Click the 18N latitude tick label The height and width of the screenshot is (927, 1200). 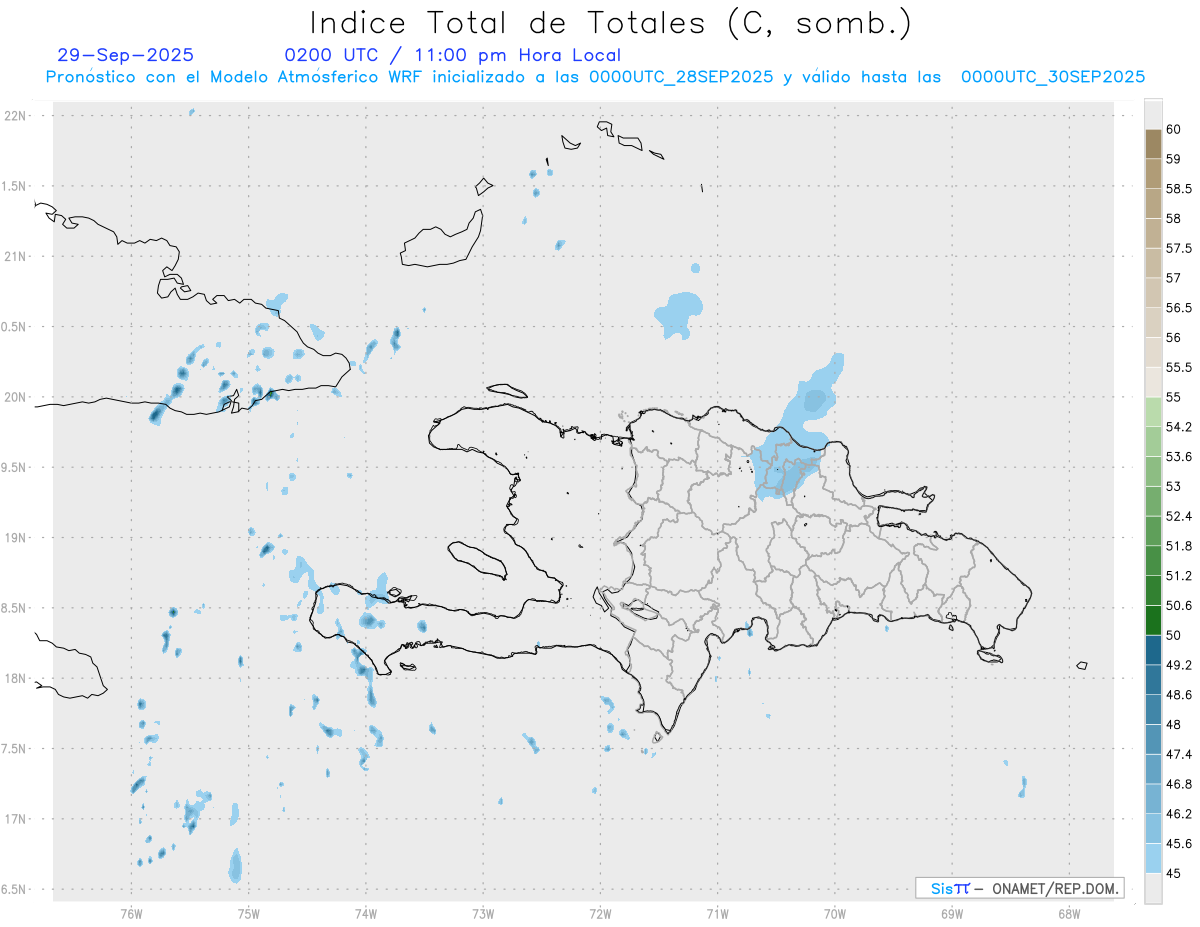(x=17, y=678)
